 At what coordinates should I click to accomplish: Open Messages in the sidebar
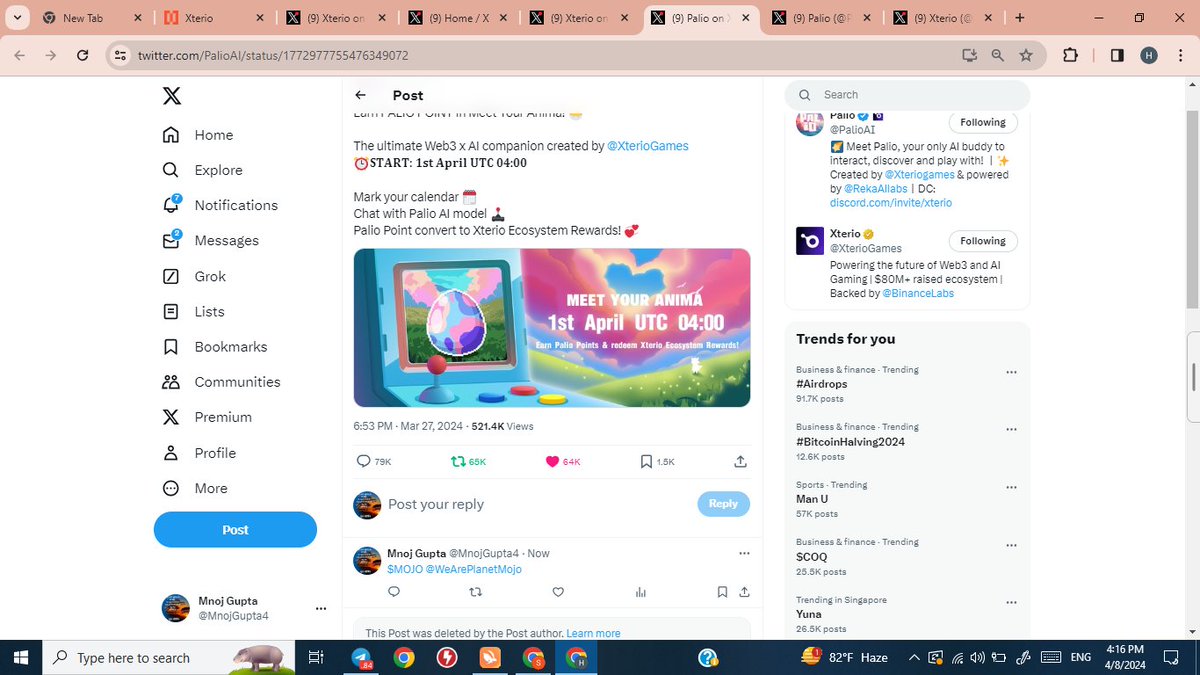pos(211,241)
